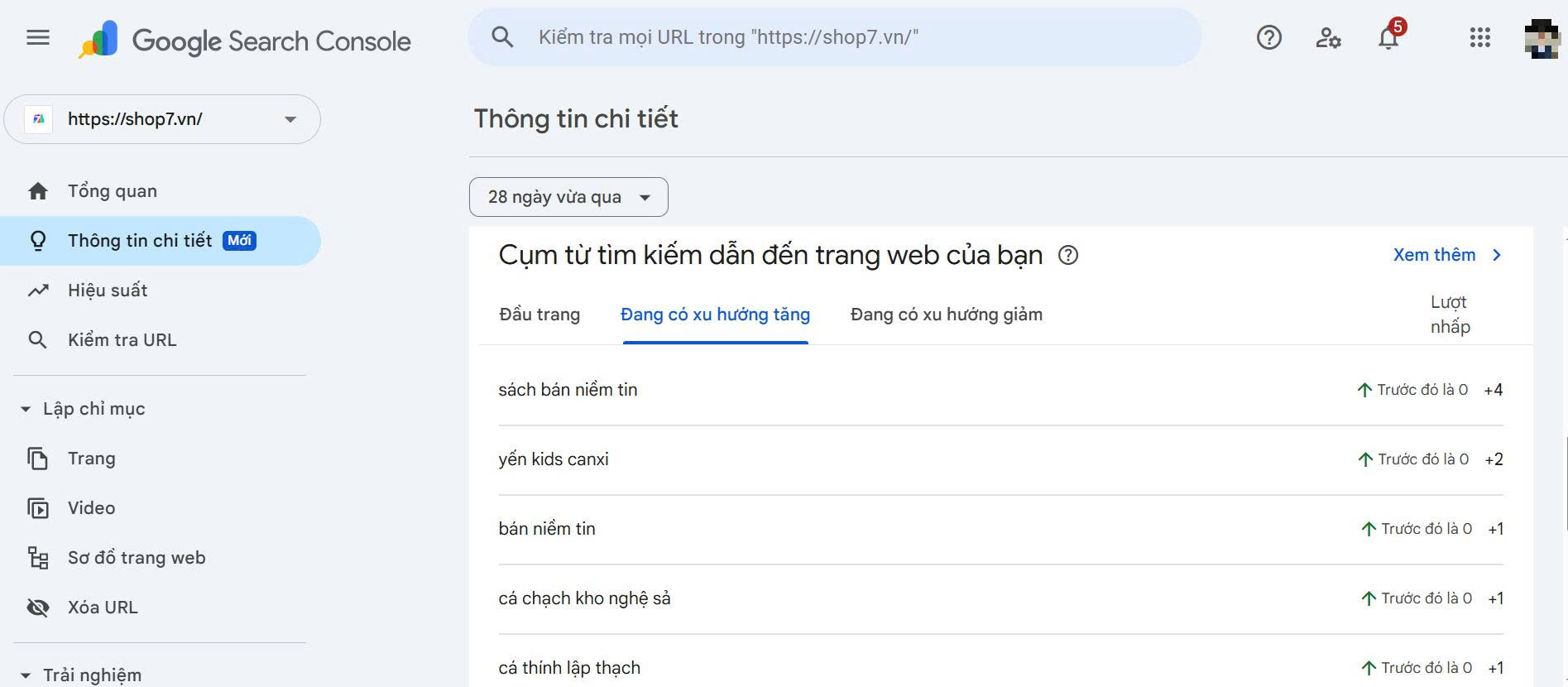Click the Xem thêm link
Image resolution: width=1568 pixels, height=687 pixels.
pyautogui.click(x=1446, y=255)
